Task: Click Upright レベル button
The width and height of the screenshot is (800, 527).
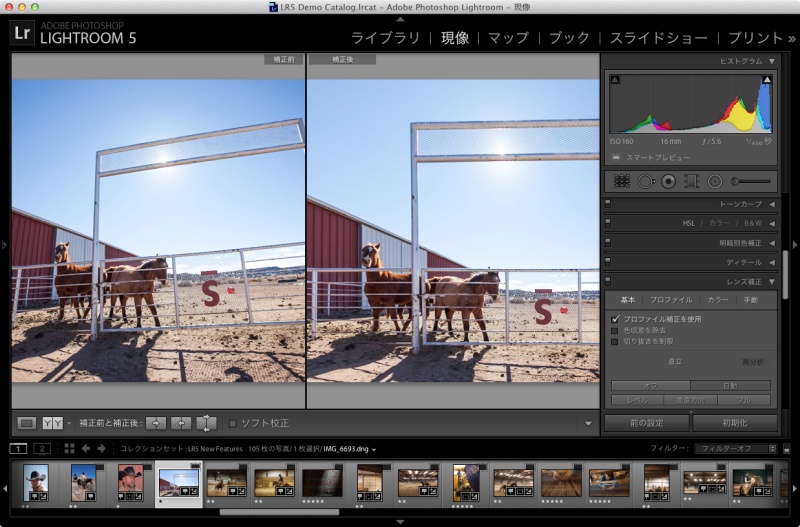Action: 637,400
